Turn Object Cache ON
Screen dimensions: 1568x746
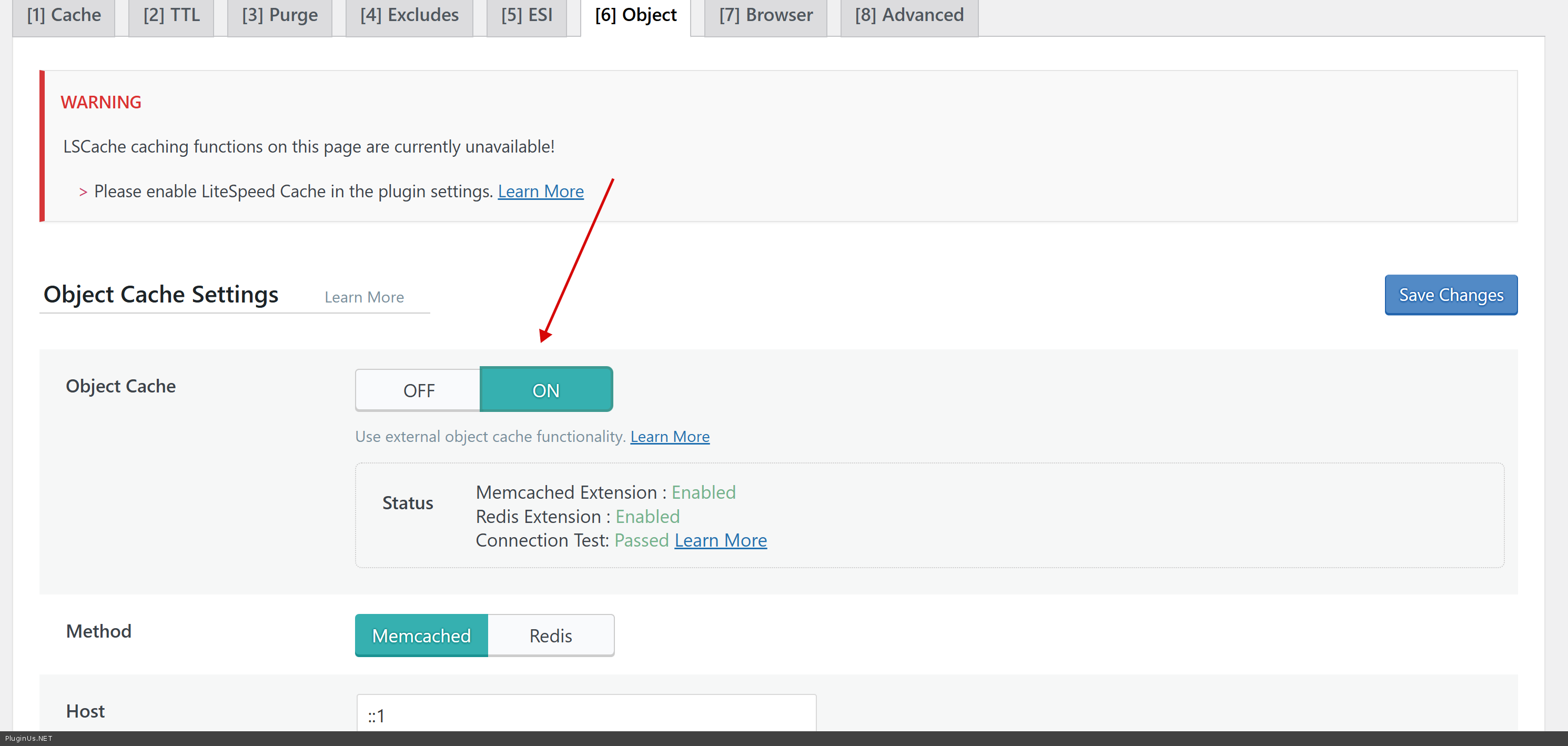click(546, 390)
